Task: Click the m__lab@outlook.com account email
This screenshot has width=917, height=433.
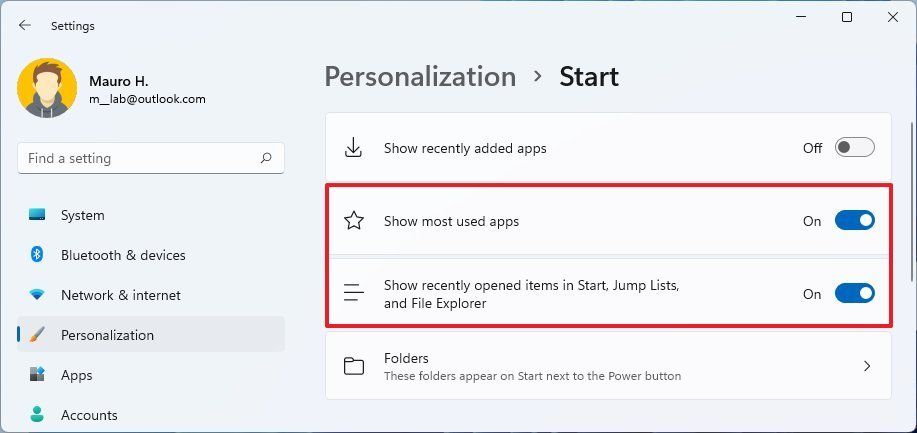Action: pyautogui.click(x=145, y=99)
